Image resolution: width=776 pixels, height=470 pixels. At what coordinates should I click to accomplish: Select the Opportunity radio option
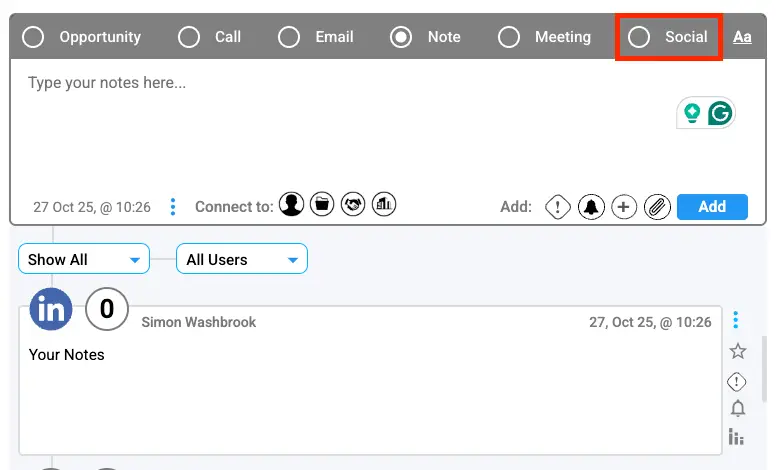pyautogui.click(x=33, y=37)
